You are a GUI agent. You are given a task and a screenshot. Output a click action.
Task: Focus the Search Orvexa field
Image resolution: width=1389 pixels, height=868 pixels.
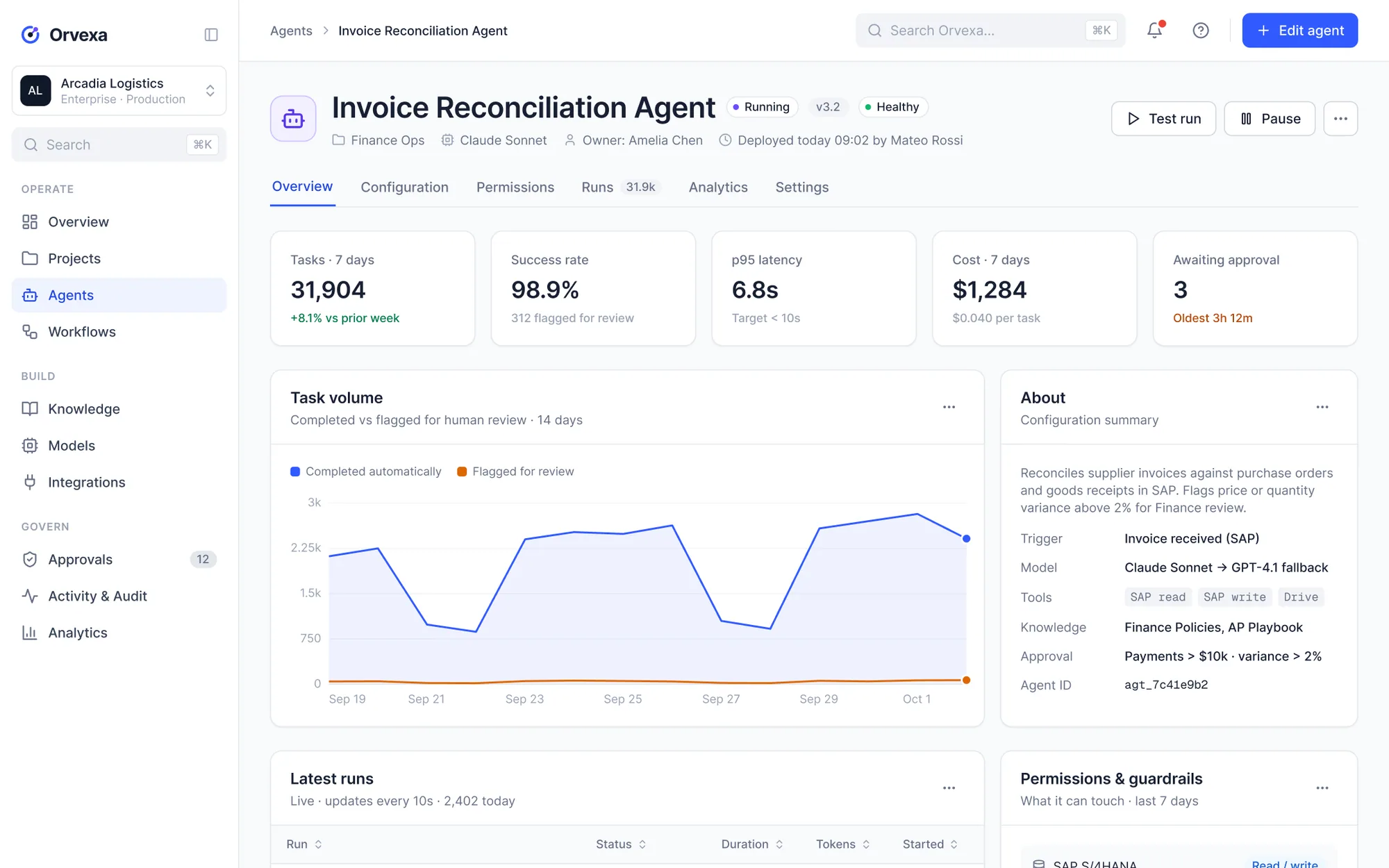point(990,31)
